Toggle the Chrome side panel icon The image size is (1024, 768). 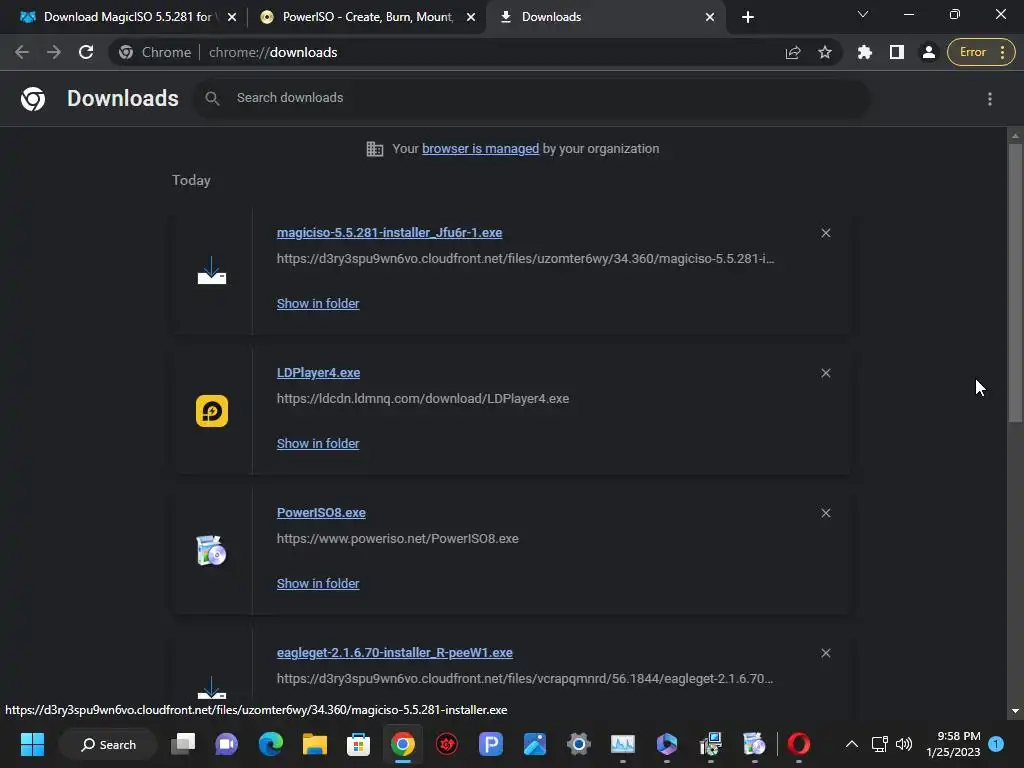point(897,52)
